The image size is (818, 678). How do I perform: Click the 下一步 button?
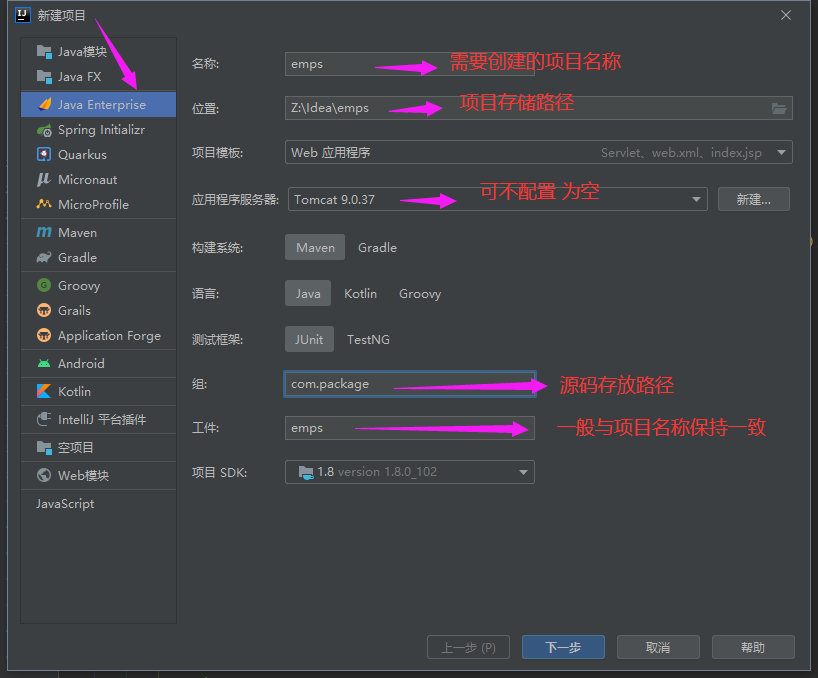pyautogui.click(x=563, y=647)
